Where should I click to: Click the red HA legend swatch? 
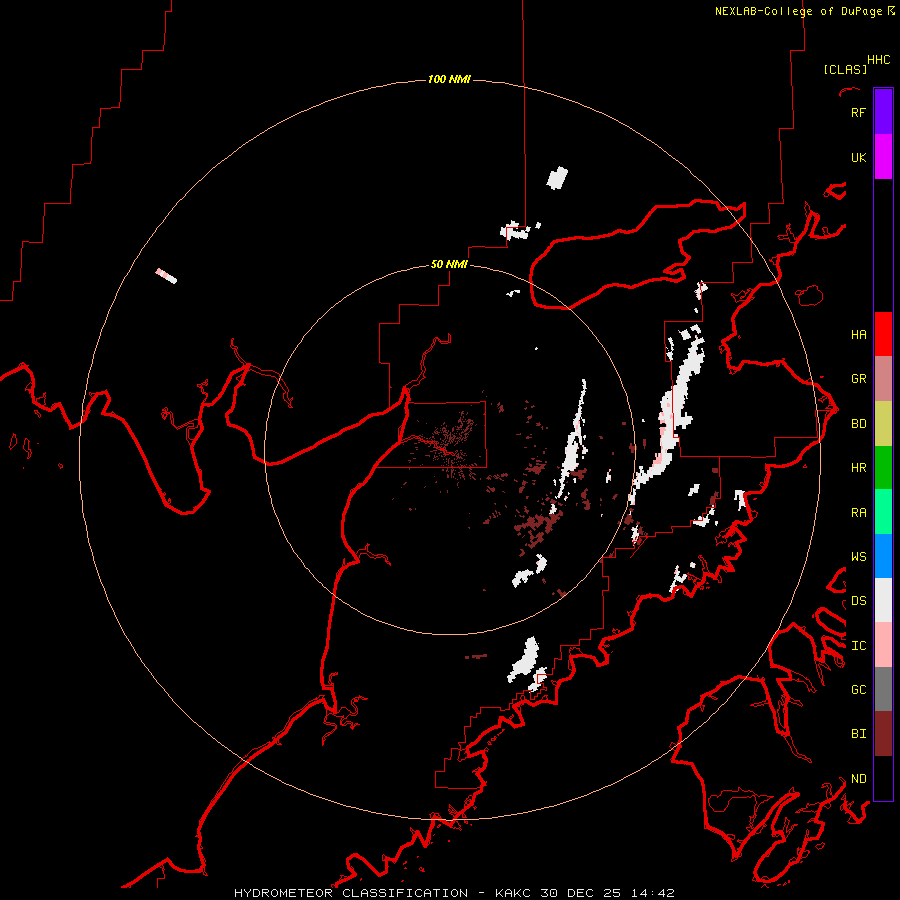883,334
